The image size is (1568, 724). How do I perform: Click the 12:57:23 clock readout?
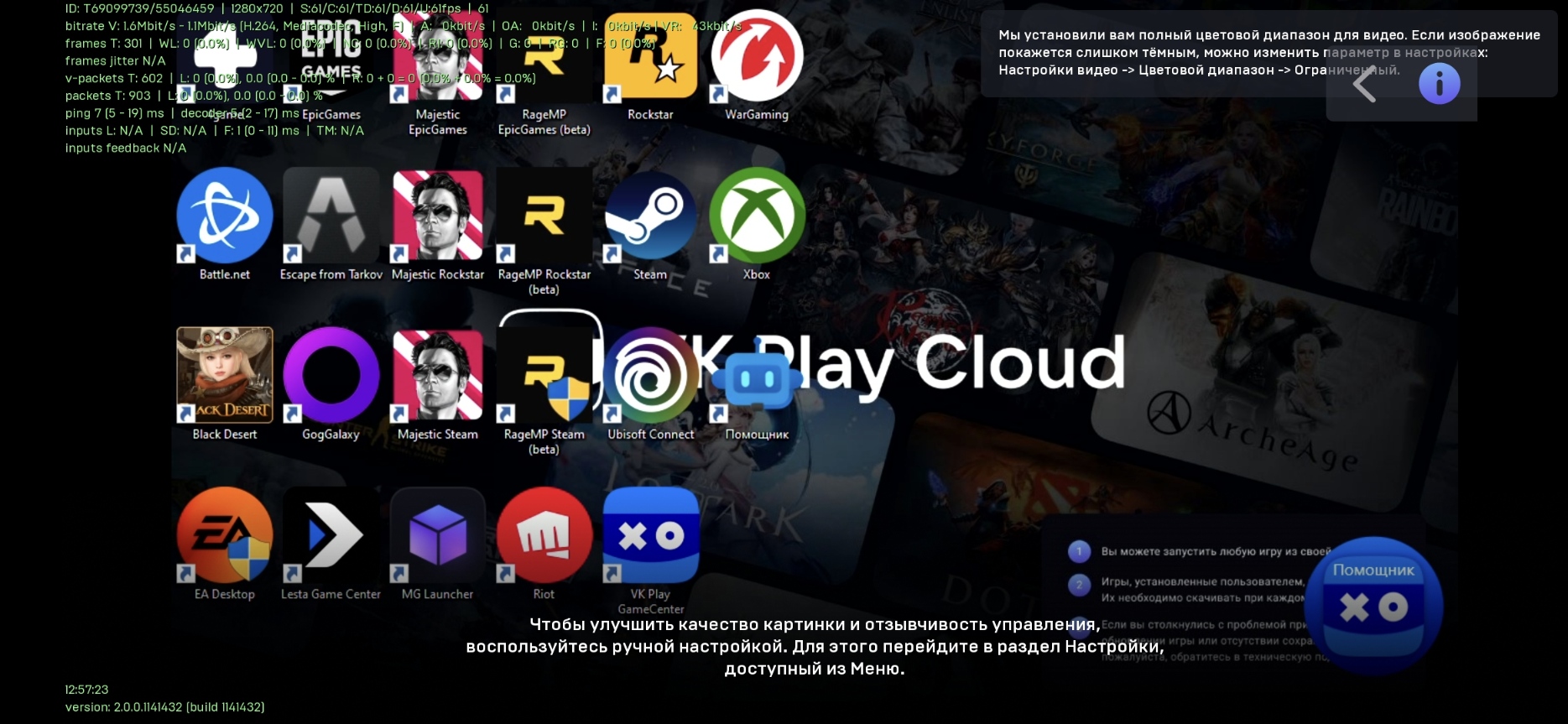coord(86,690)
